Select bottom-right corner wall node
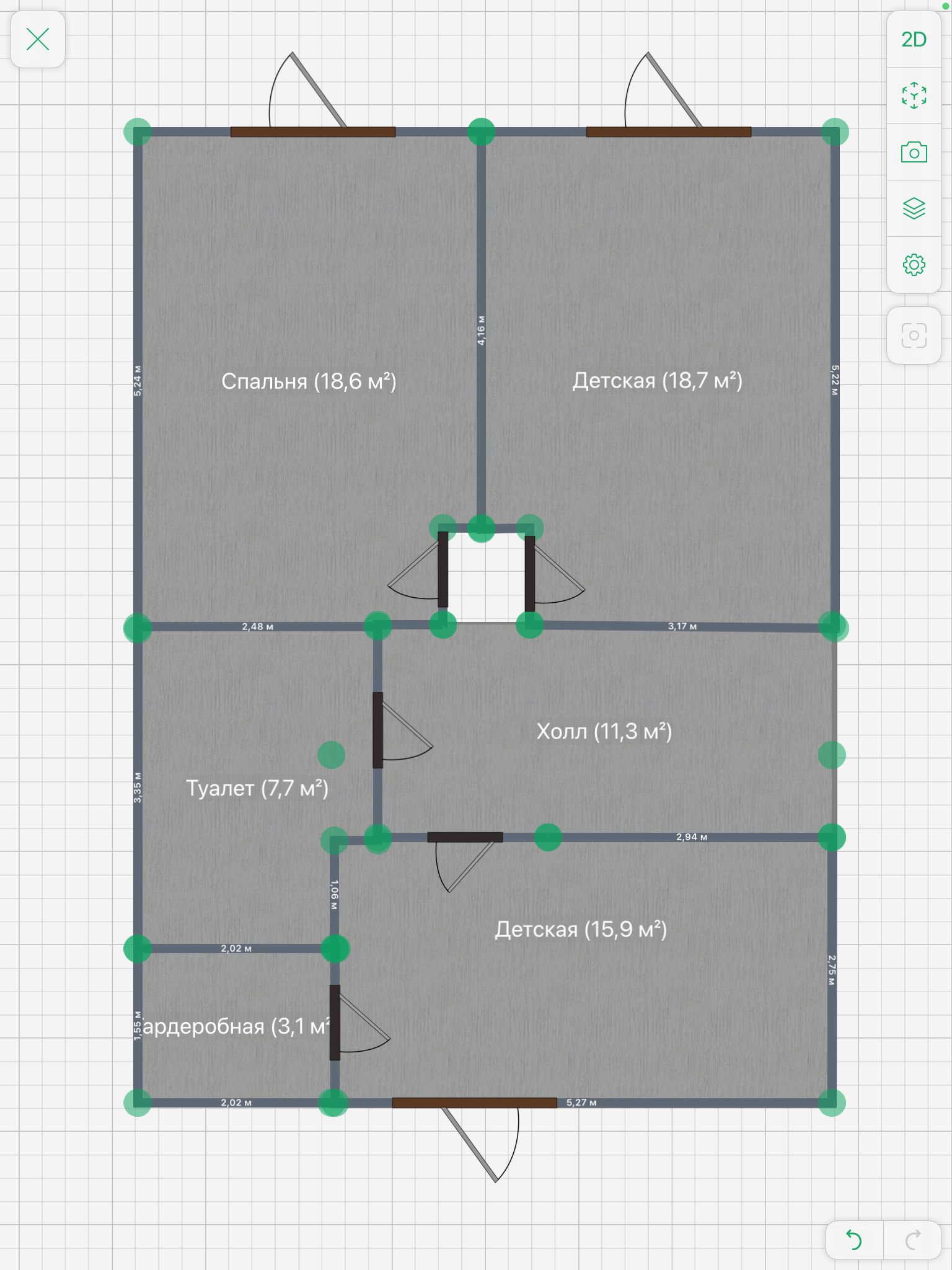Screen dimensions: 952x1270 pos(832,1103)
